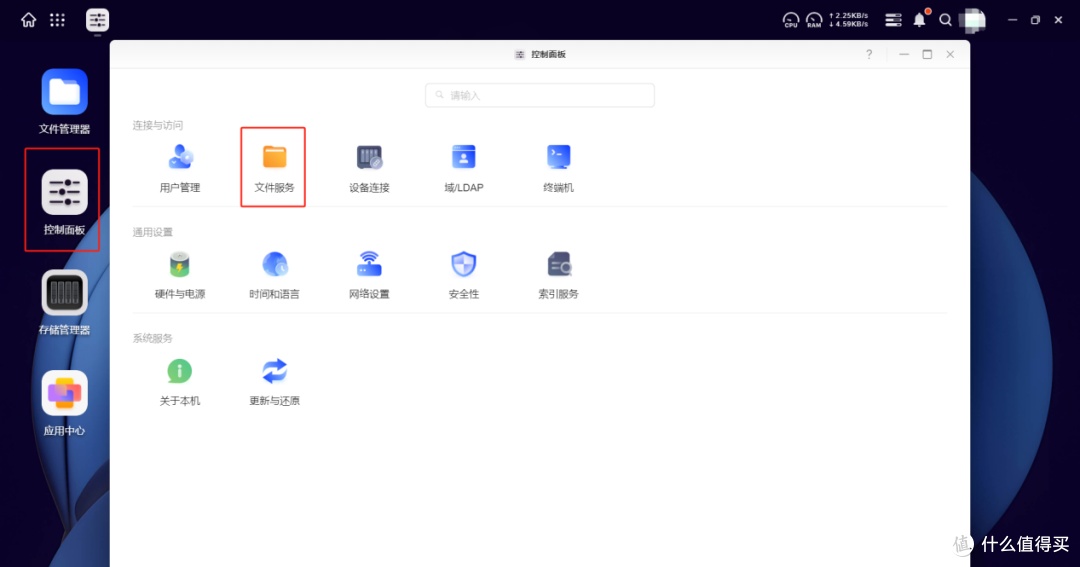Open the notifications bell
This screenshot has width=1080, height=567.
point(920,20)
